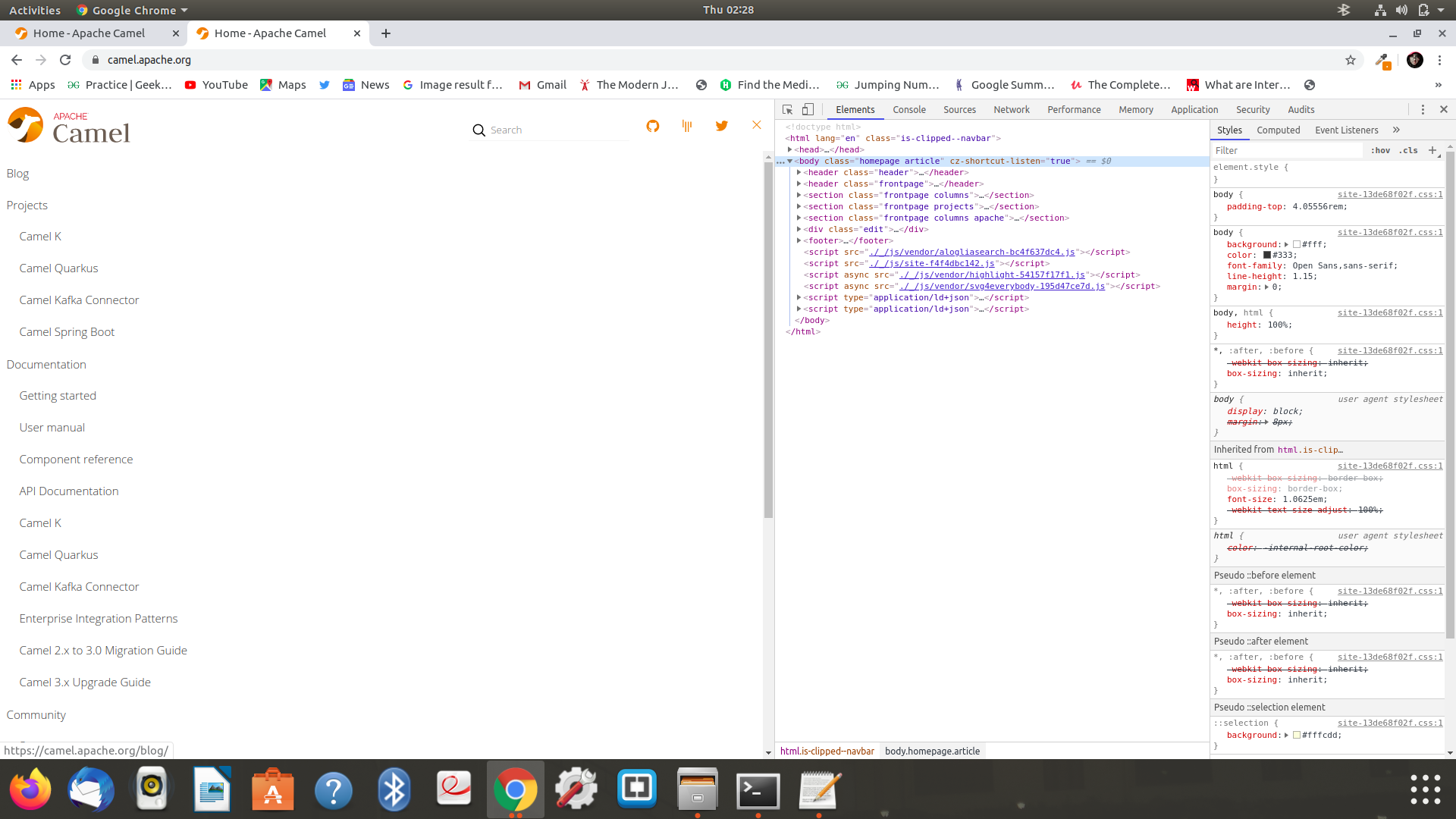Switch to the Console tab in DevTools

pyautogui.click(x=909, y=110)
